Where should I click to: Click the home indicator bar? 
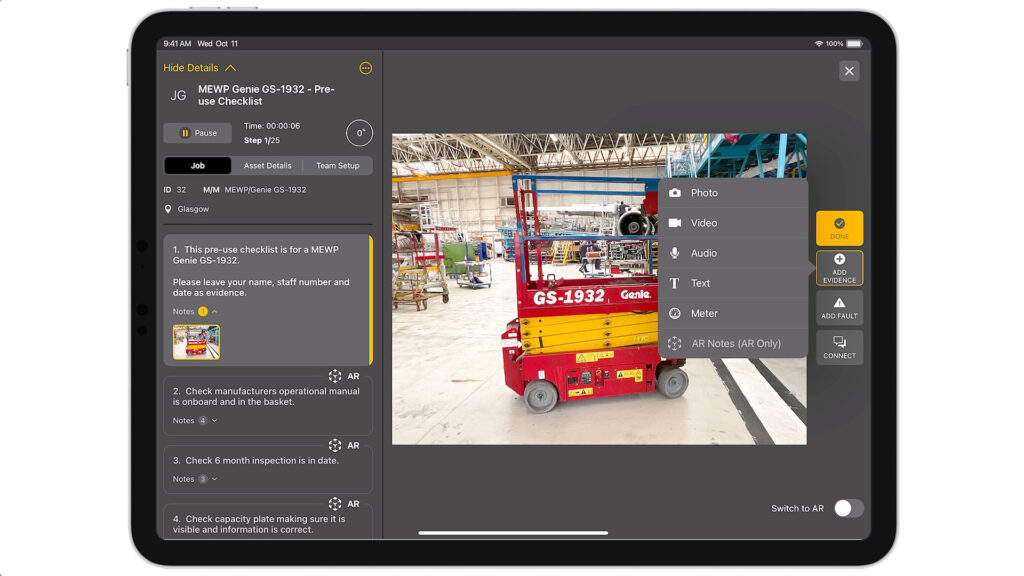[513, 533]
